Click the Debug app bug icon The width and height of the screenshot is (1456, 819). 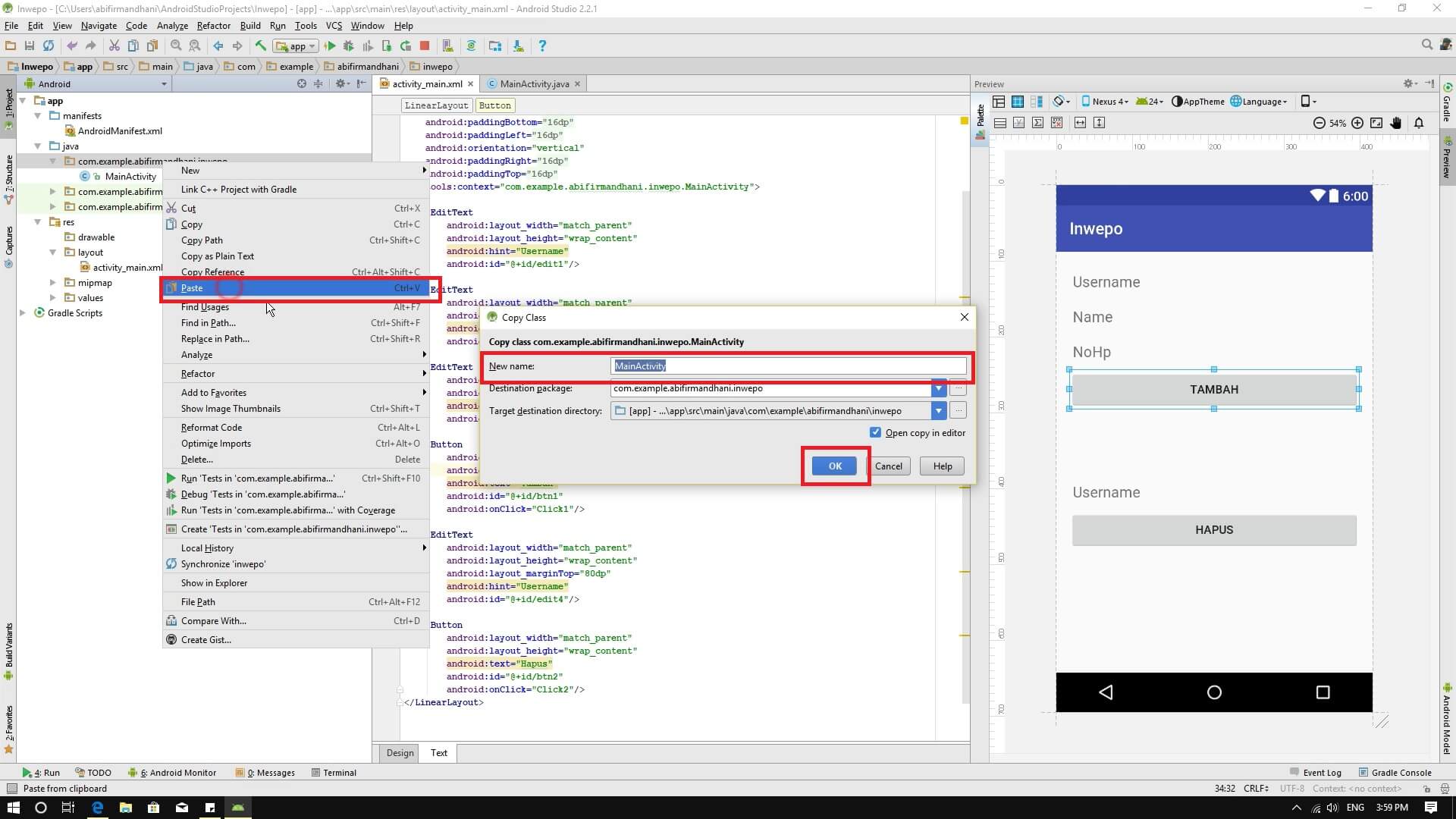pos(349,46)
